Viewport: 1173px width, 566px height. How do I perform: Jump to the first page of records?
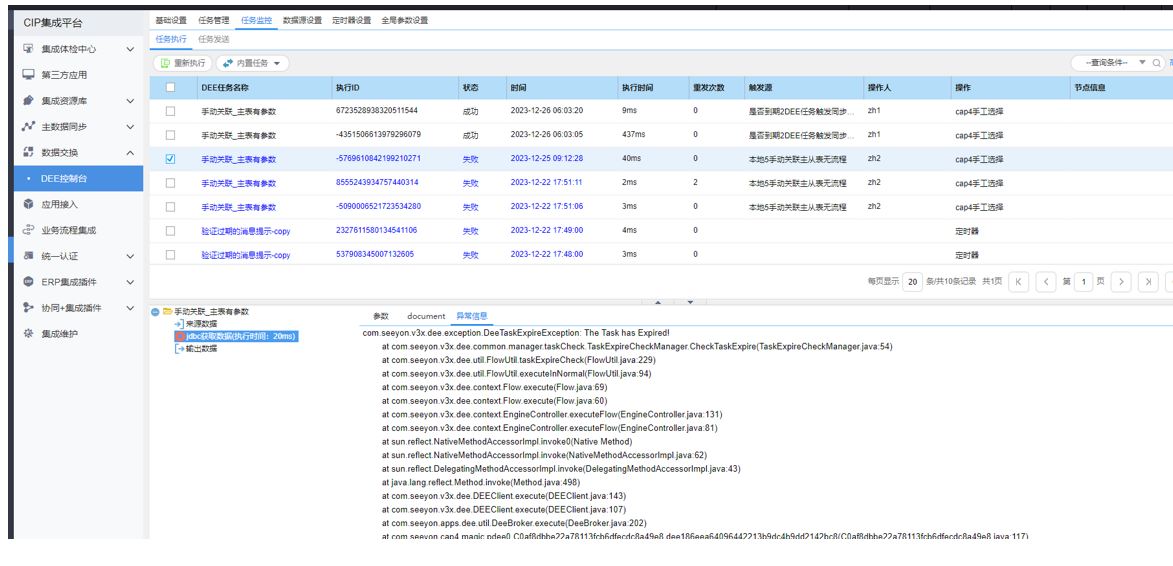click(1018, 282)
